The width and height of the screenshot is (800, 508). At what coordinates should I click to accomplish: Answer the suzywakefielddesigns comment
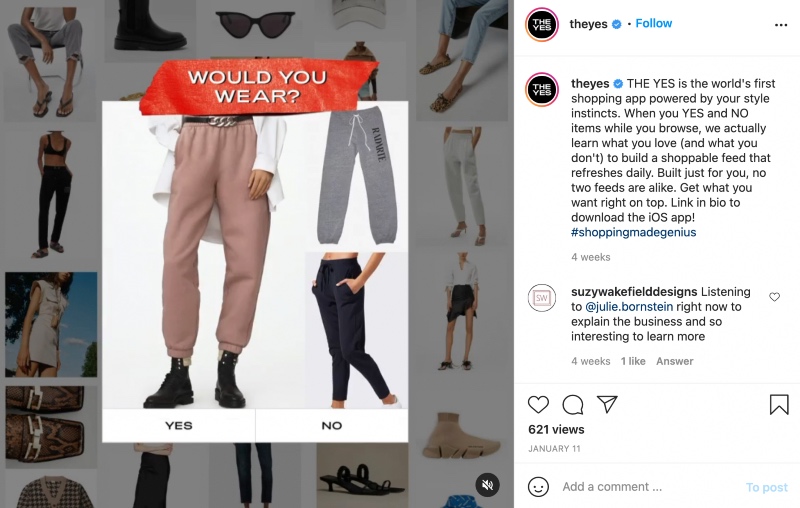click(674, 361)
